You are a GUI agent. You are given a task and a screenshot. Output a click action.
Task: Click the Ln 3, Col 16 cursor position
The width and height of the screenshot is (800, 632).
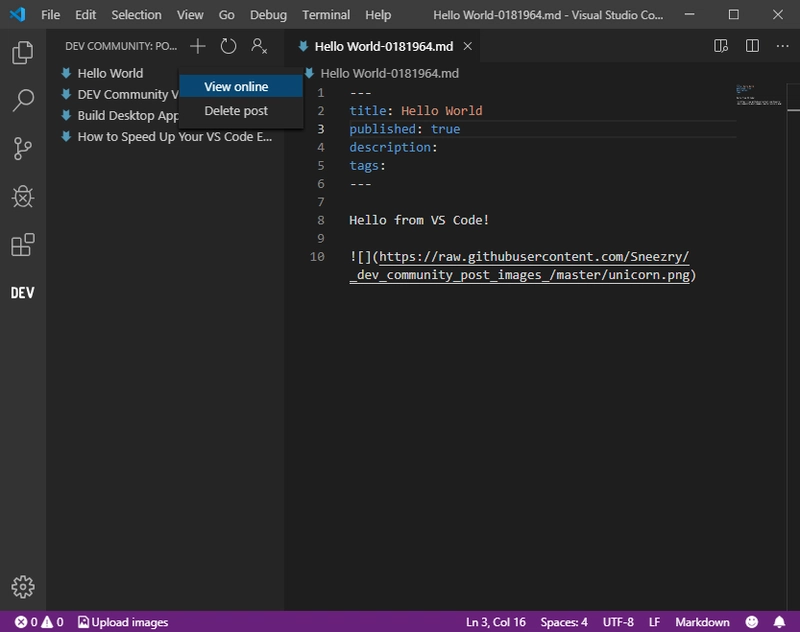tap(495, 622)
